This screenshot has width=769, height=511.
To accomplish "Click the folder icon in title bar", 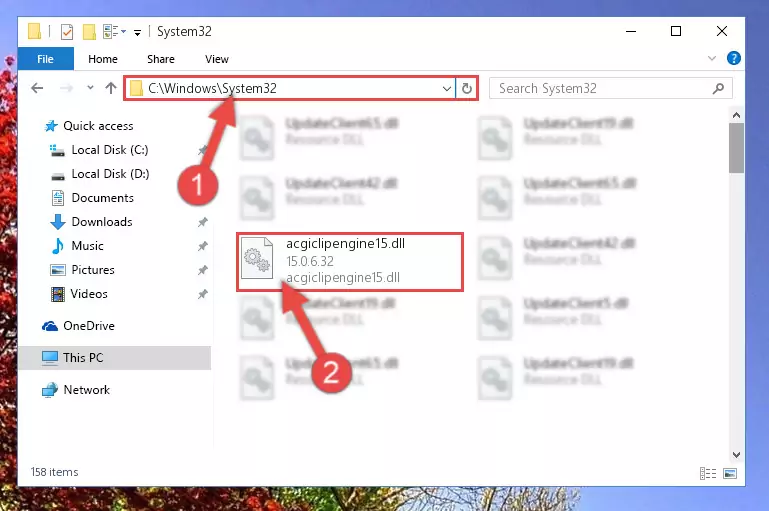I will [x=34, y=31].
